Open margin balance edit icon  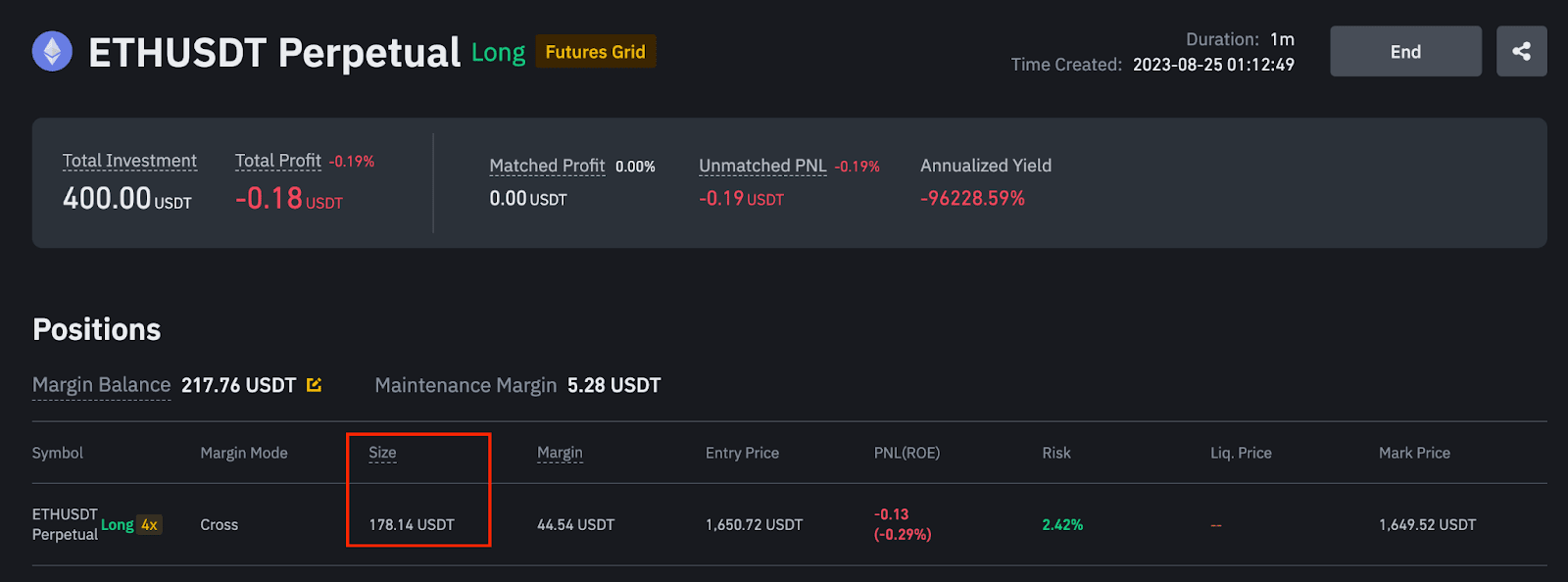pyautogui.click(x=314, y=385)
